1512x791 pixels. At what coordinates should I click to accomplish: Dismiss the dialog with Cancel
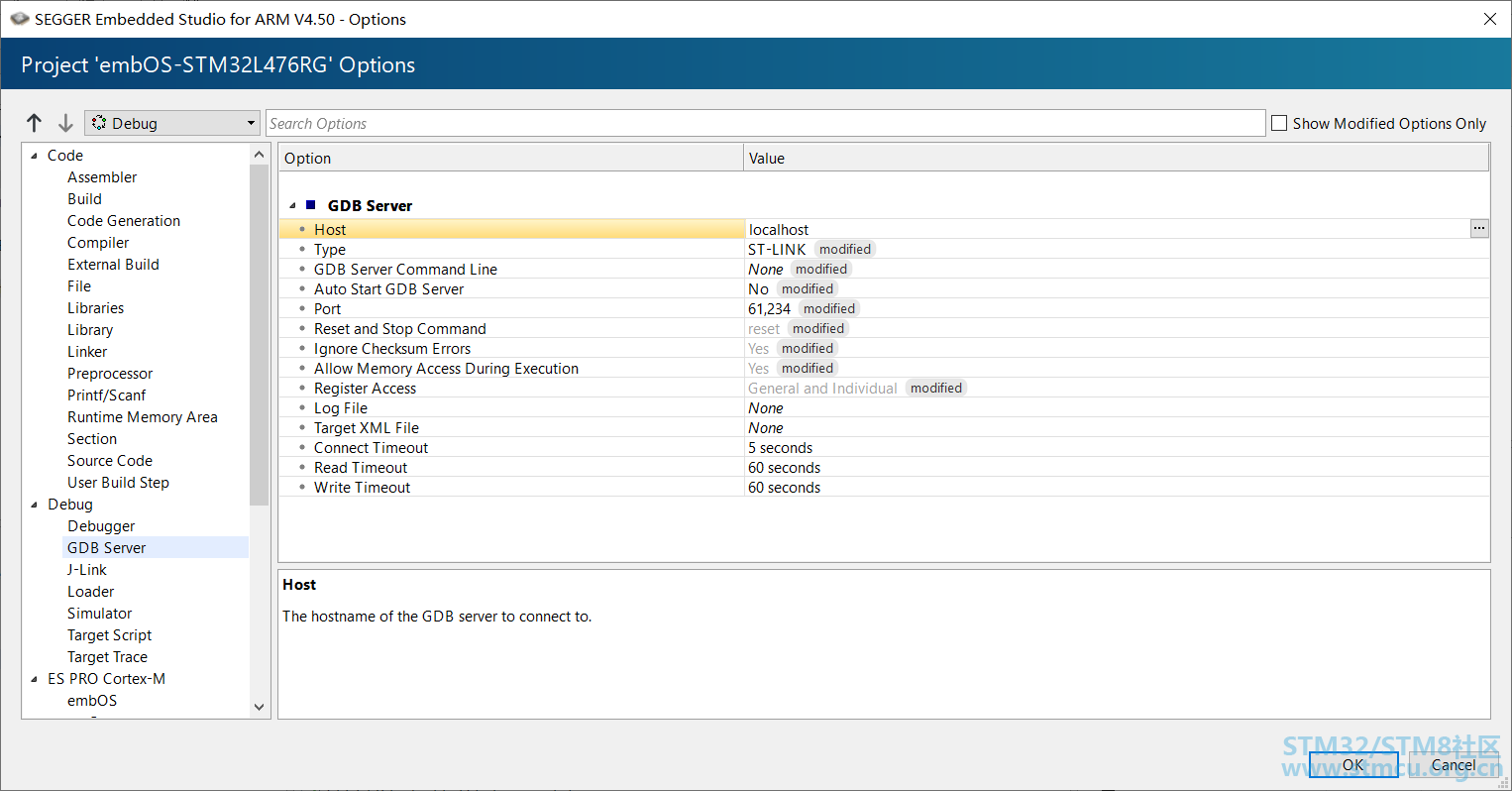(1454, 765)
